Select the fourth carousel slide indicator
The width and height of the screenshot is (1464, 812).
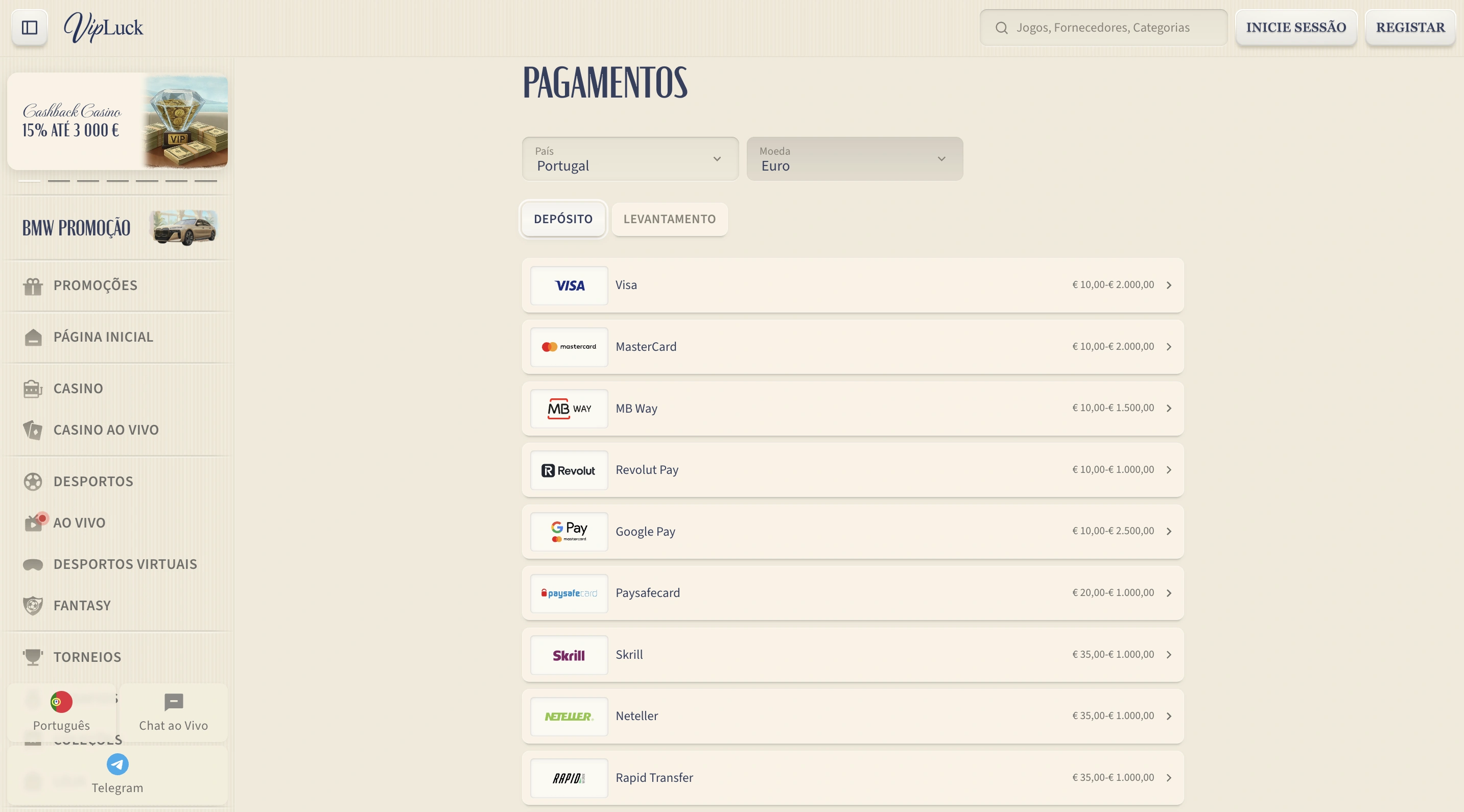[117, 181]
